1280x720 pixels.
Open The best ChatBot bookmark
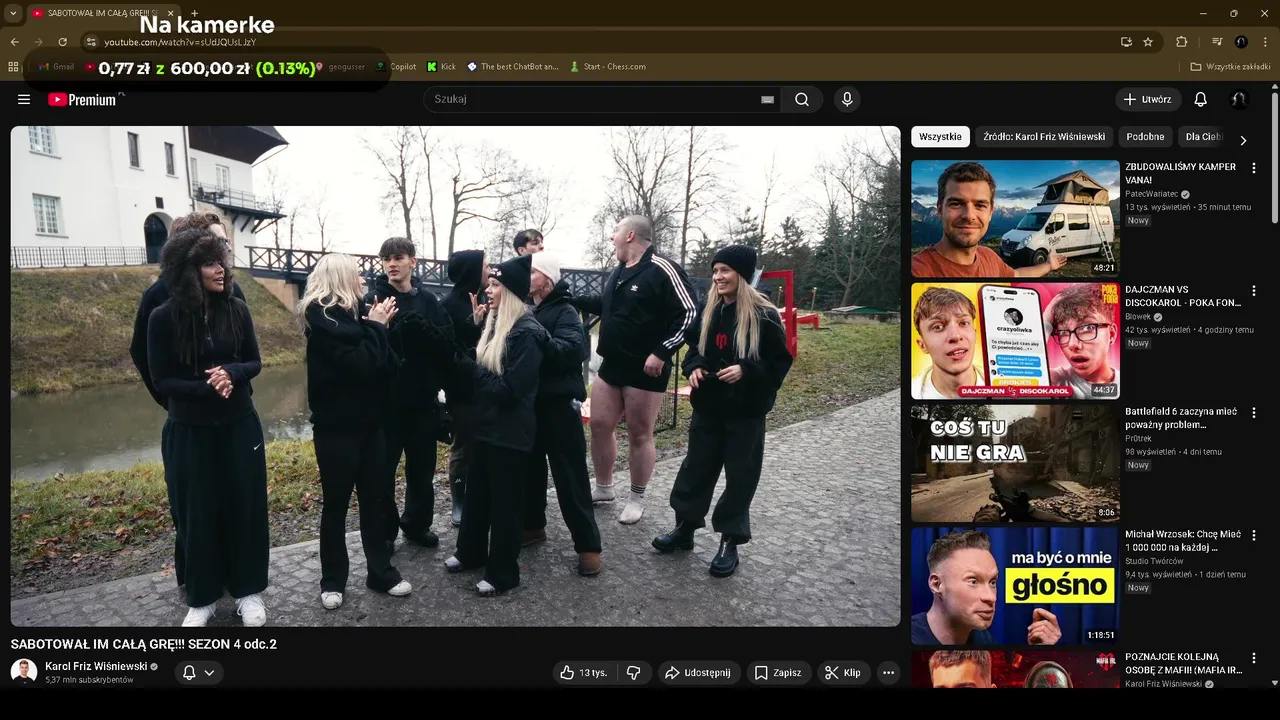pyautogui.click(x=513, y=67)
